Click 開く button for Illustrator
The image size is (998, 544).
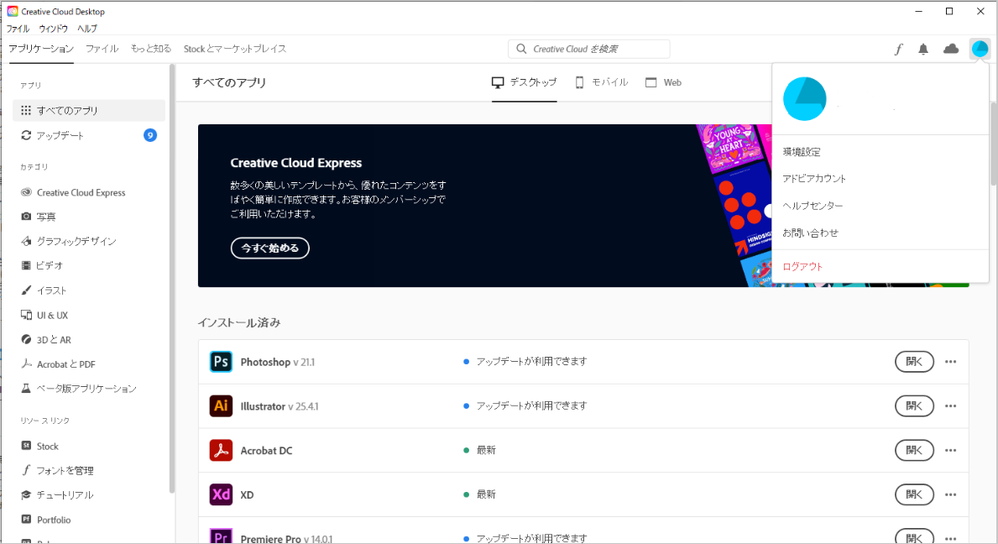[914, 406]
